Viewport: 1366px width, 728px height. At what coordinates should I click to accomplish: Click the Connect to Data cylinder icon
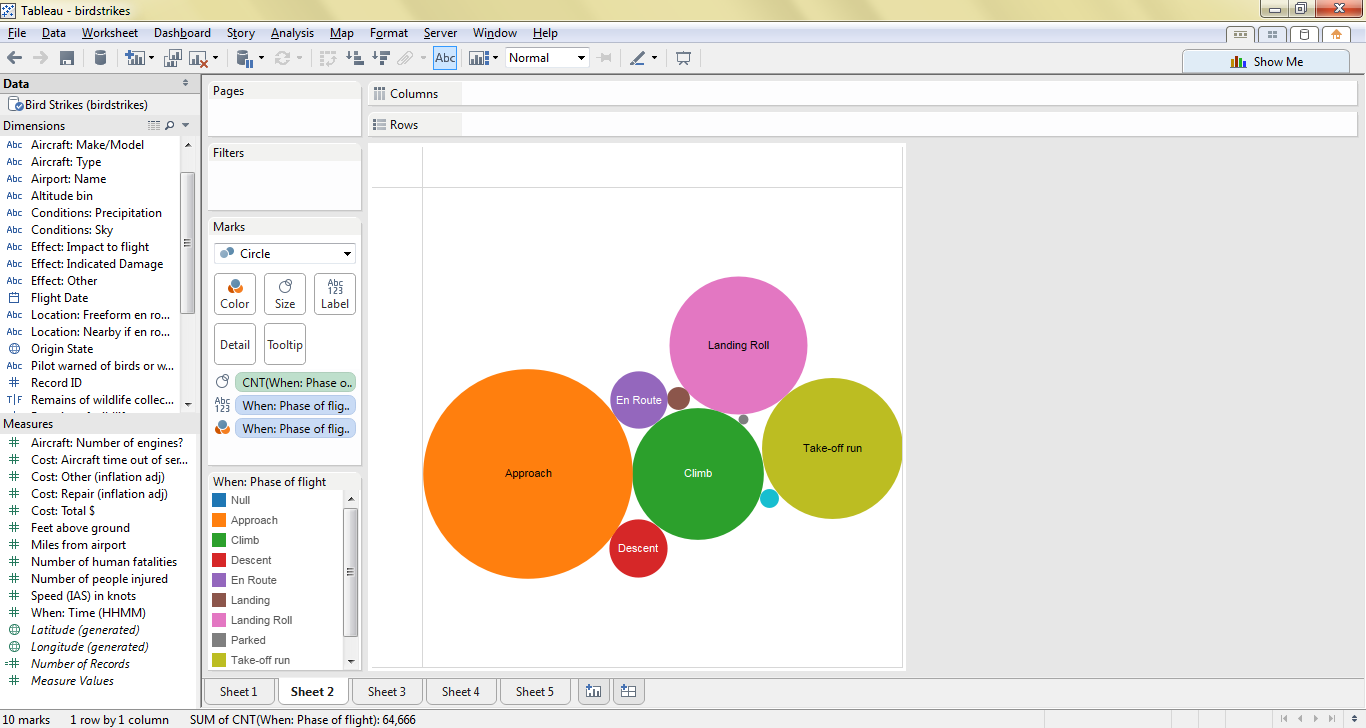click(100, 58)
